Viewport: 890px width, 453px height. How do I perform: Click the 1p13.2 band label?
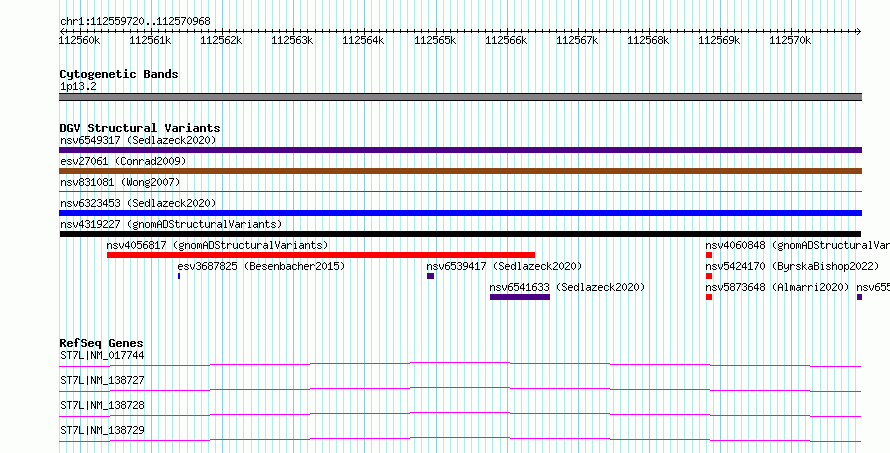[x=78, y=86]
